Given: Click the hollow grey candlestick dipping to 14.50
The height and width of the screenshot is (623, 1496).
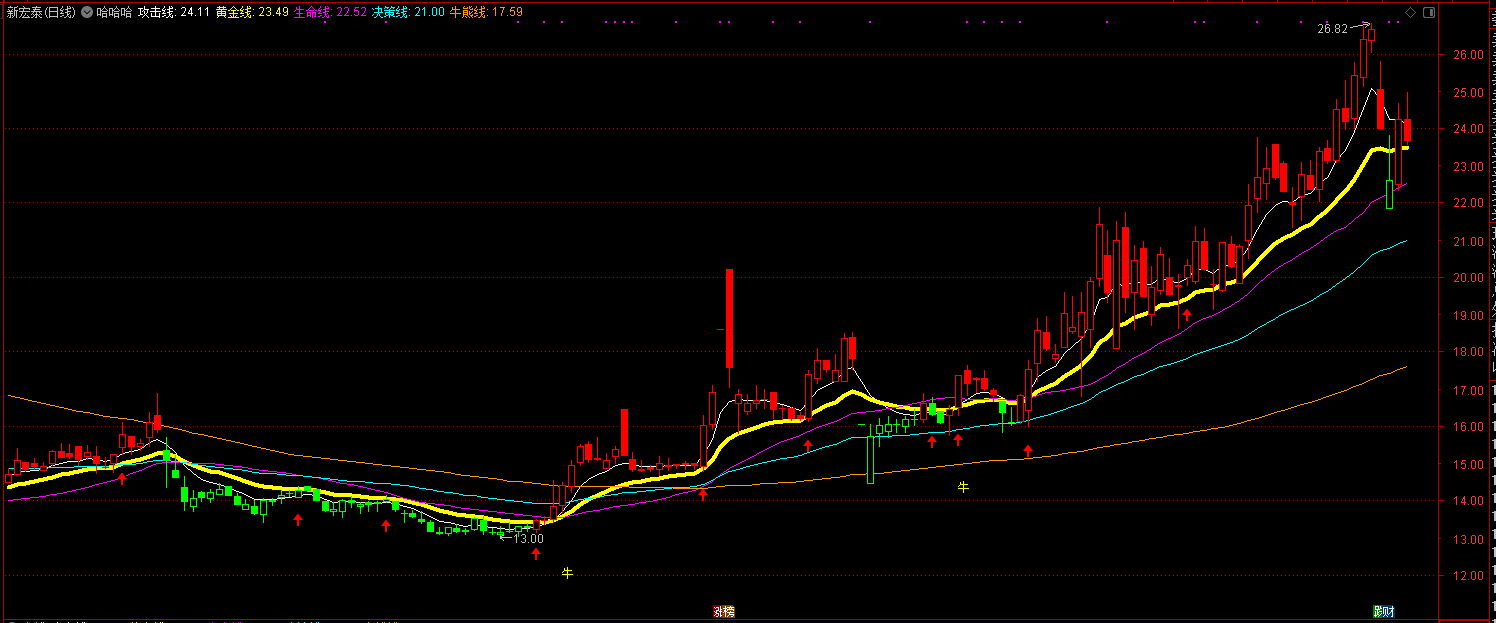Looking at the screenshot, I should point(870,460).
